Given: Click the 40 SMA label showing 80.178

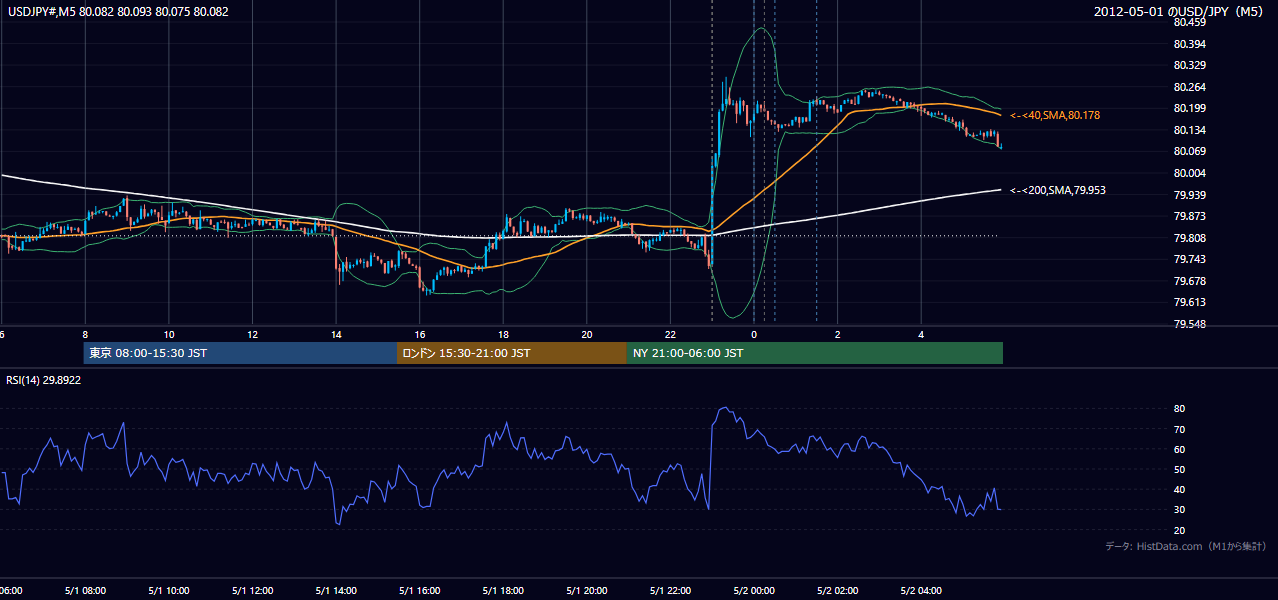Looking at the screenshot, I should (x=1055, y=116).
